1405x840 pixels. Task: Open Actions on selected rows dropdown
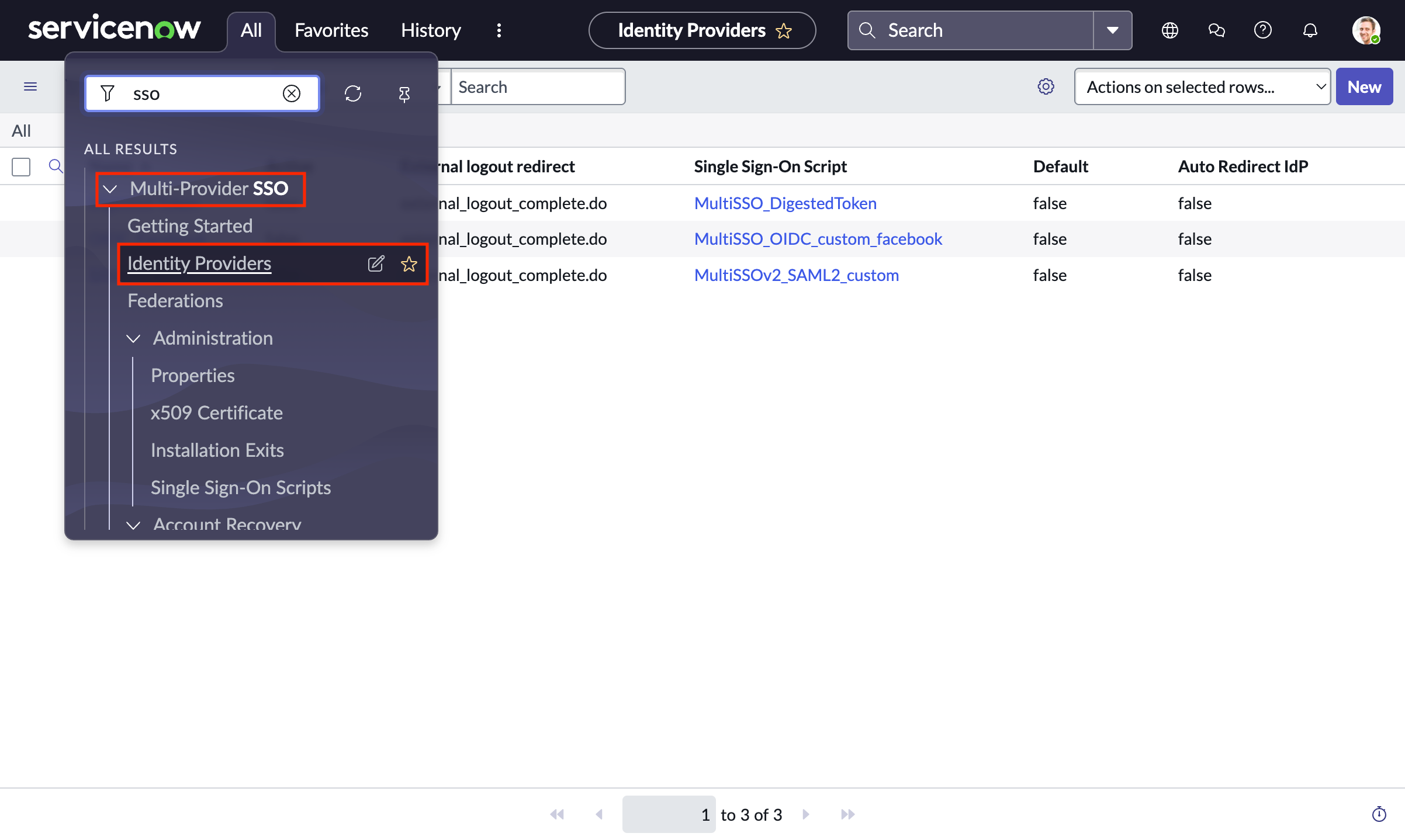[1202, 86]
